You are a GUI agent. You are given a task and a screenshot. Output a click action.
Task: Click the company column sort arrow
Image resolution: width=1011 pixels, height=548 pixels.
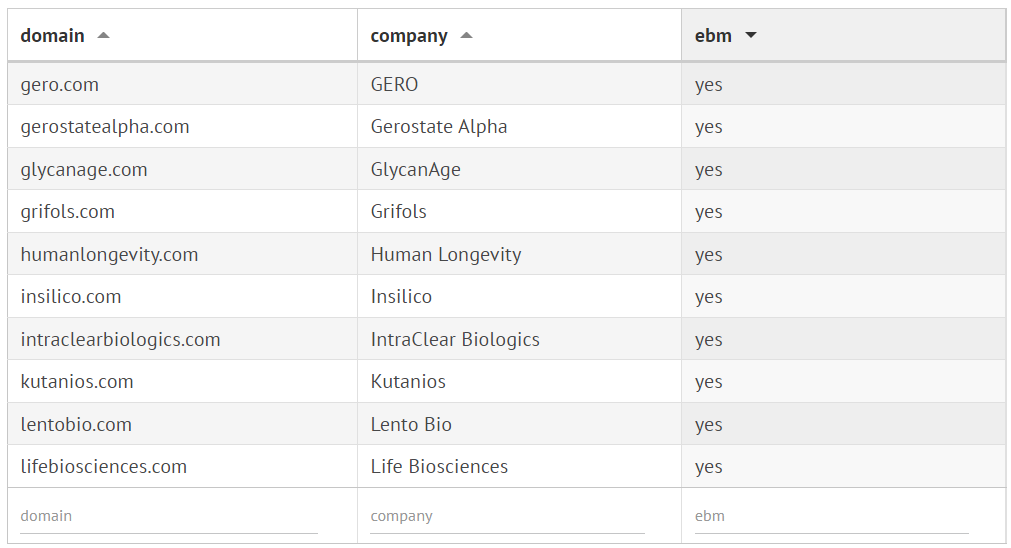(466, 36)
